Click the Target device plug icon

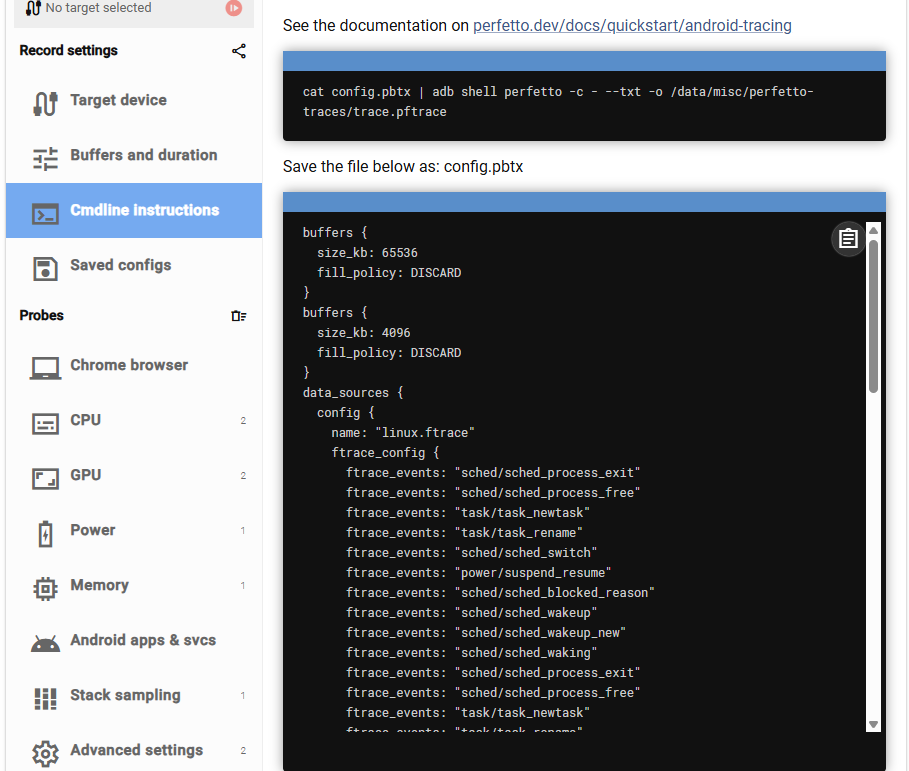(45, 102)
